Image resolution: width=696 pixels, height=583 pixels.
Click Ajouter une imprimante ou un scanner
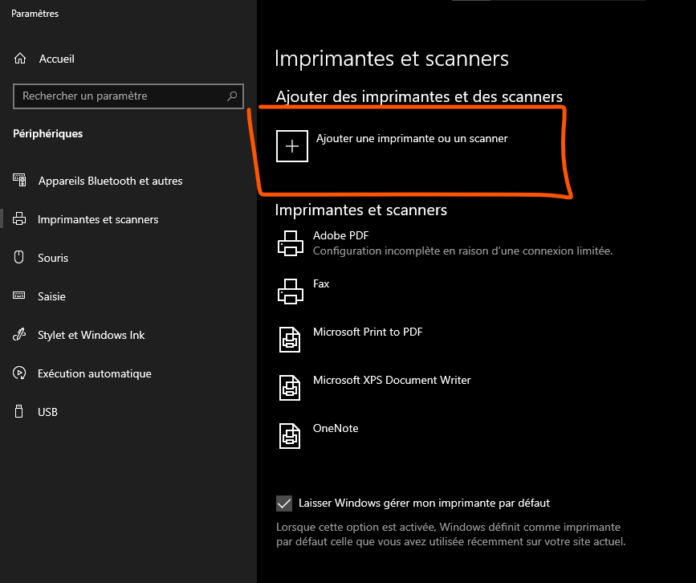411,139
